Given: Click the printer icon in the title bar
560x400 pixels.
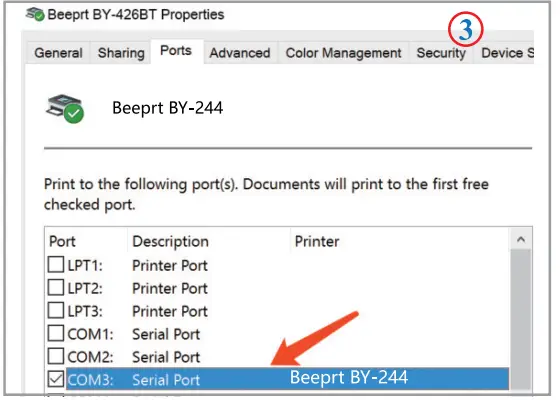Looking at the screenshot, I should click(x=35, y=14).
